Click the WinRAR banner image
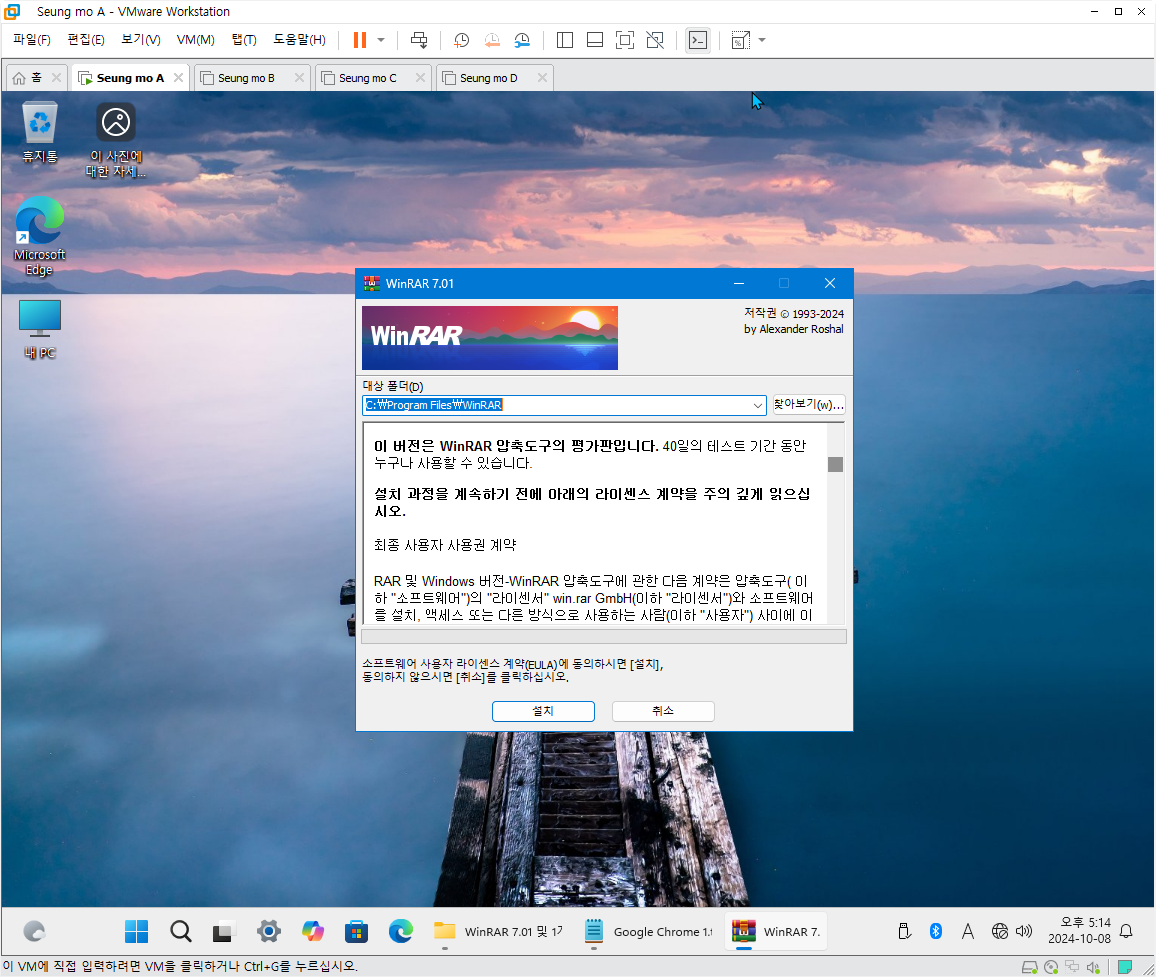 tap(490, 338)
